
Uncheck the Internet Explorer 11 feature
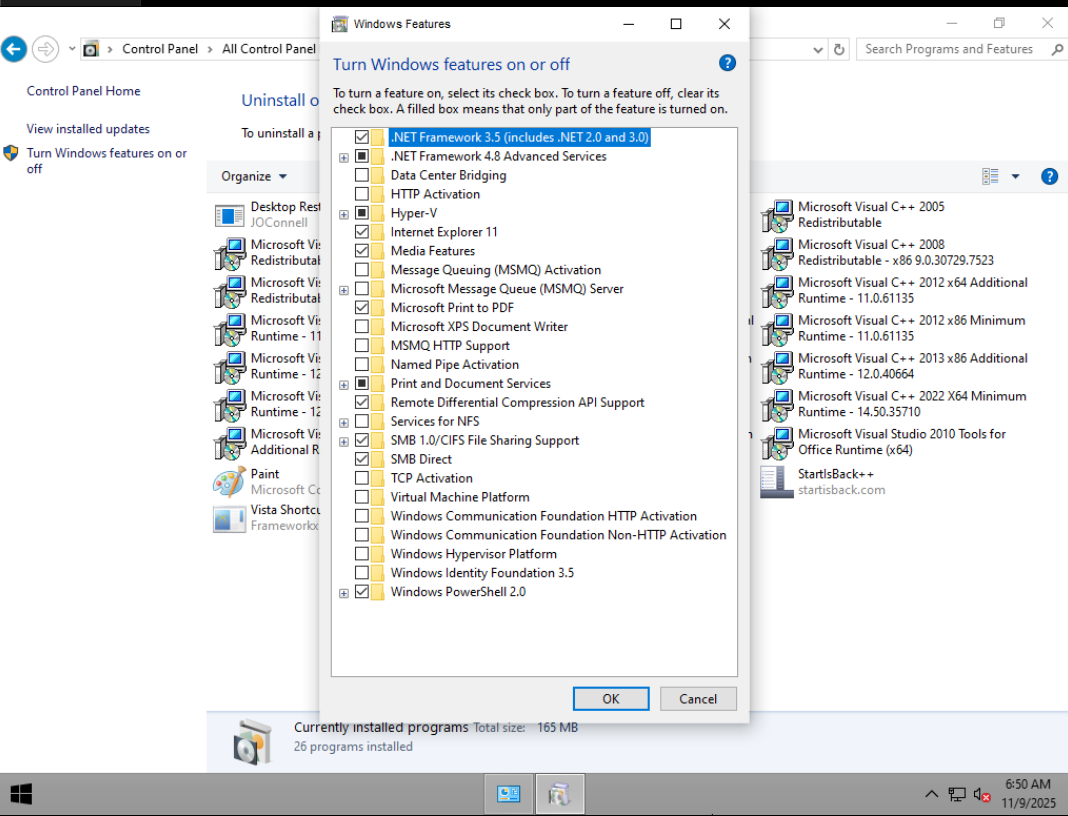[362, 232]
